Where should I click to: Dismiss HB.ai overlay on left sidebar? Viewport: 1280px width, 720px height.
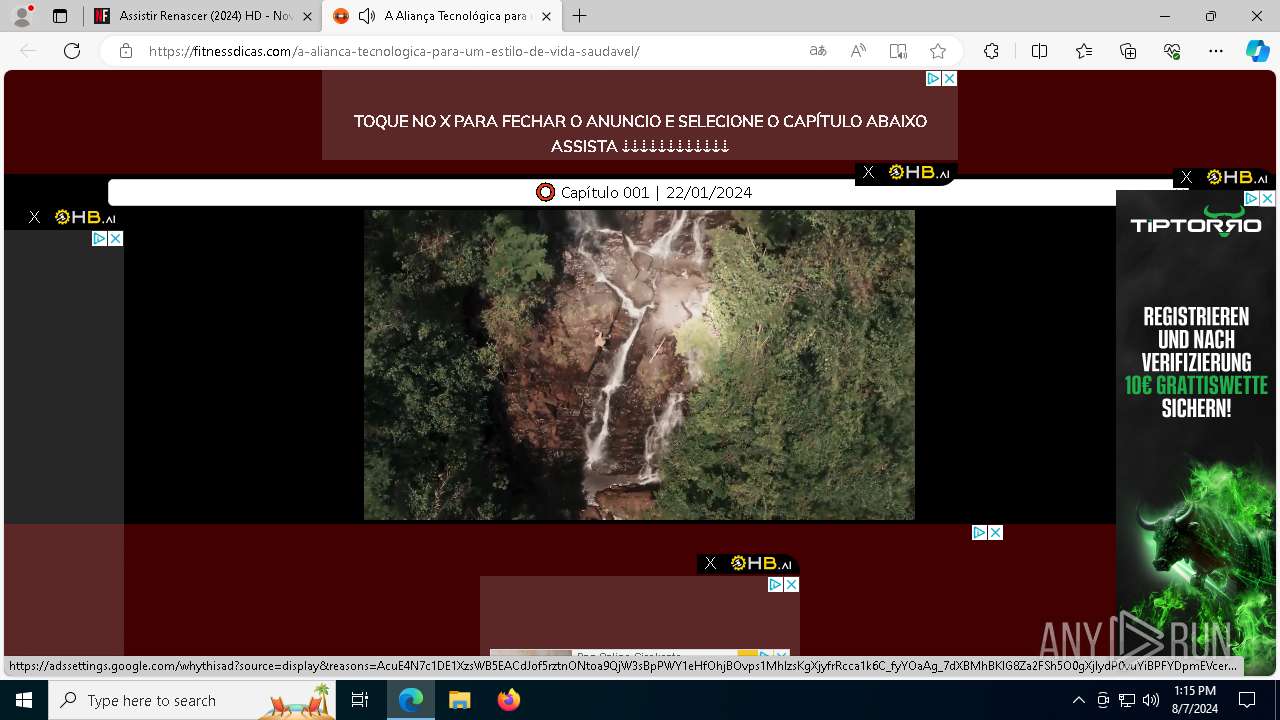[x=34, y=217]
